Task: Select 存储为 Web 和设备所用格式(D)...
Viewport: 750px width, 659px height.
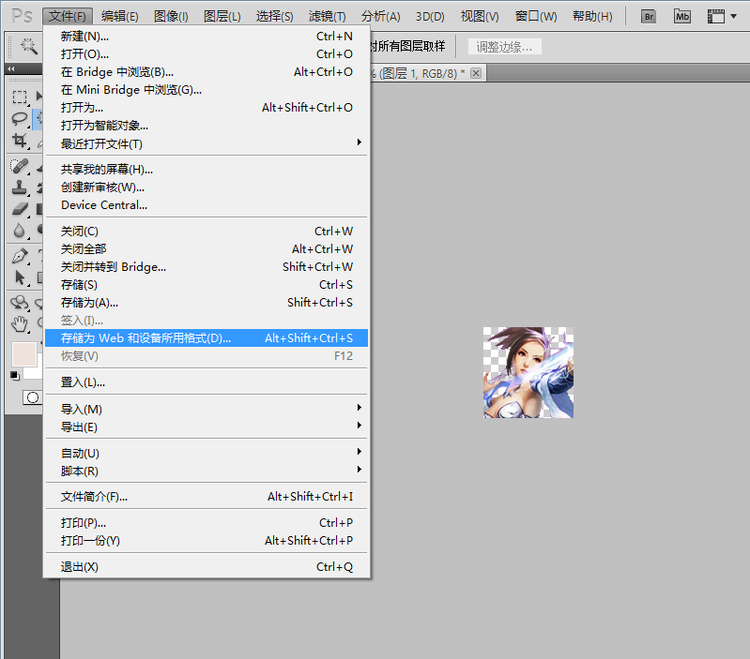Action: pos(206,338)
